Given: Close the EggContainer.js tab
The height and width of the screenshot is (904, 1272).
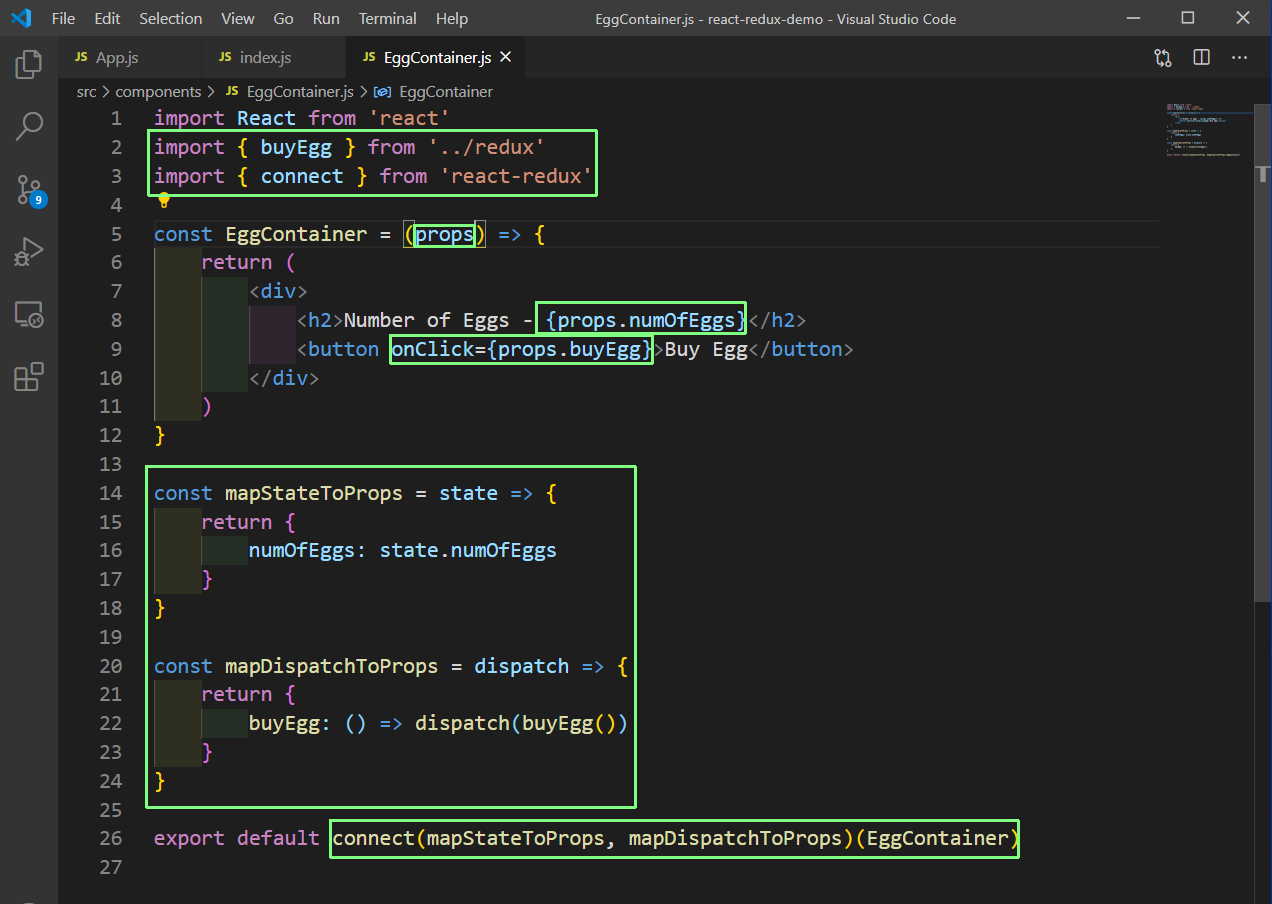Looking at the screenshot, I should point(505,58).
